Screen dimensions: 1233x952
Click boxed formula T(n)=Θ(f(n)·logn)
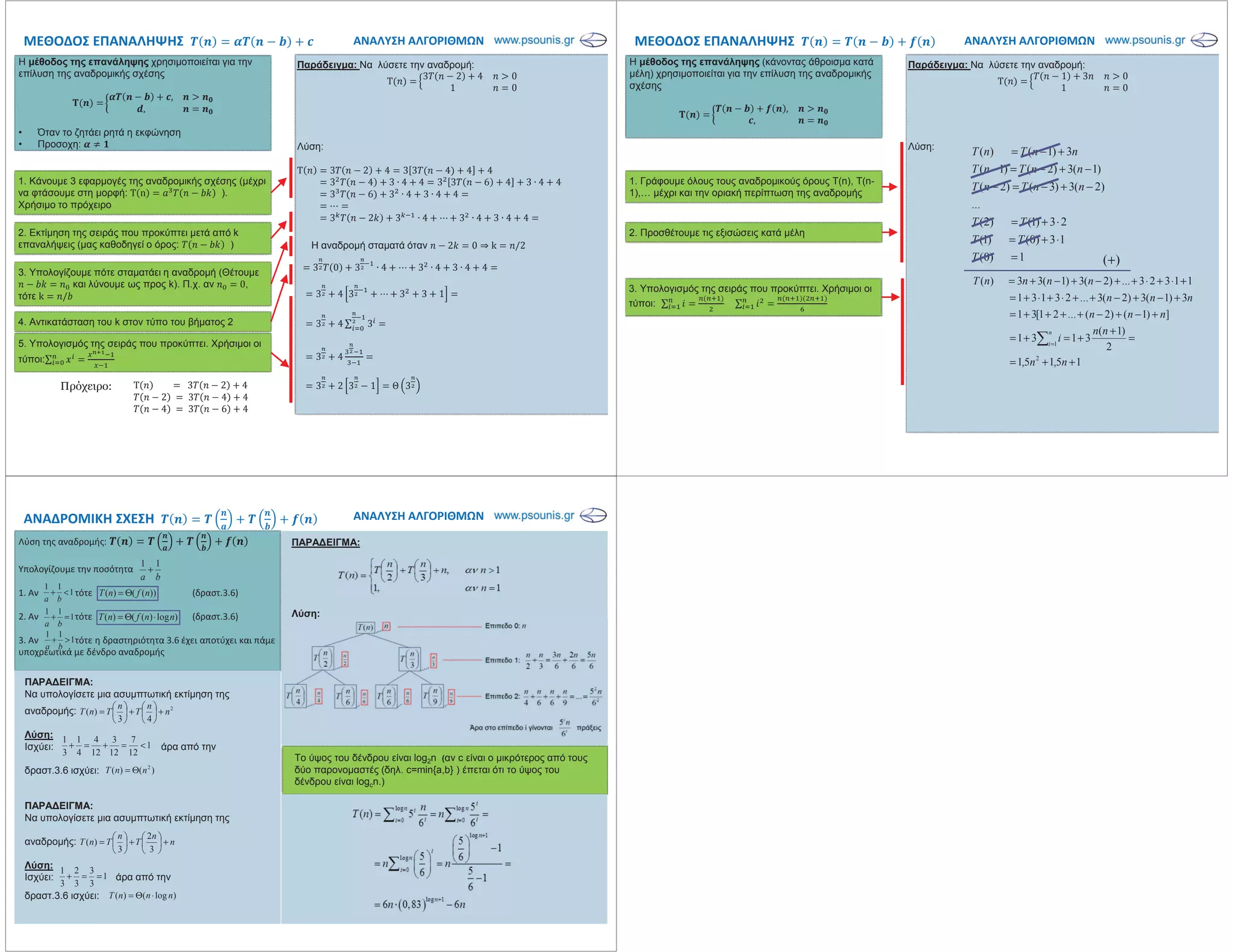coord(138,617)
